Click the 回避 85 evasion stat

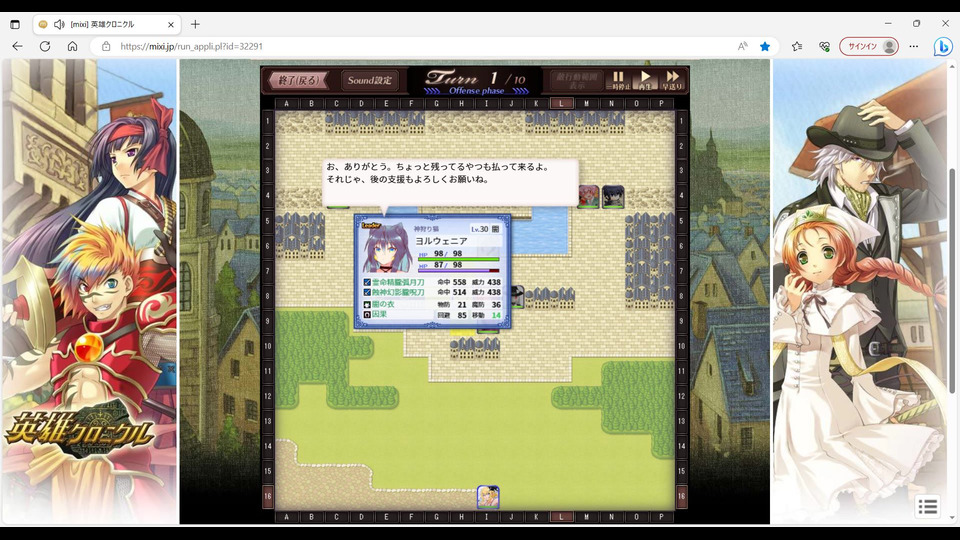(452, 315)
